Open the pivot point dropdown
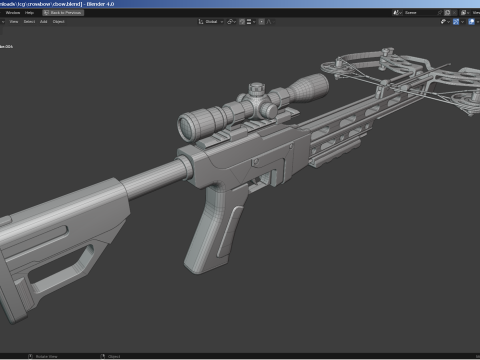 [231, 22]
